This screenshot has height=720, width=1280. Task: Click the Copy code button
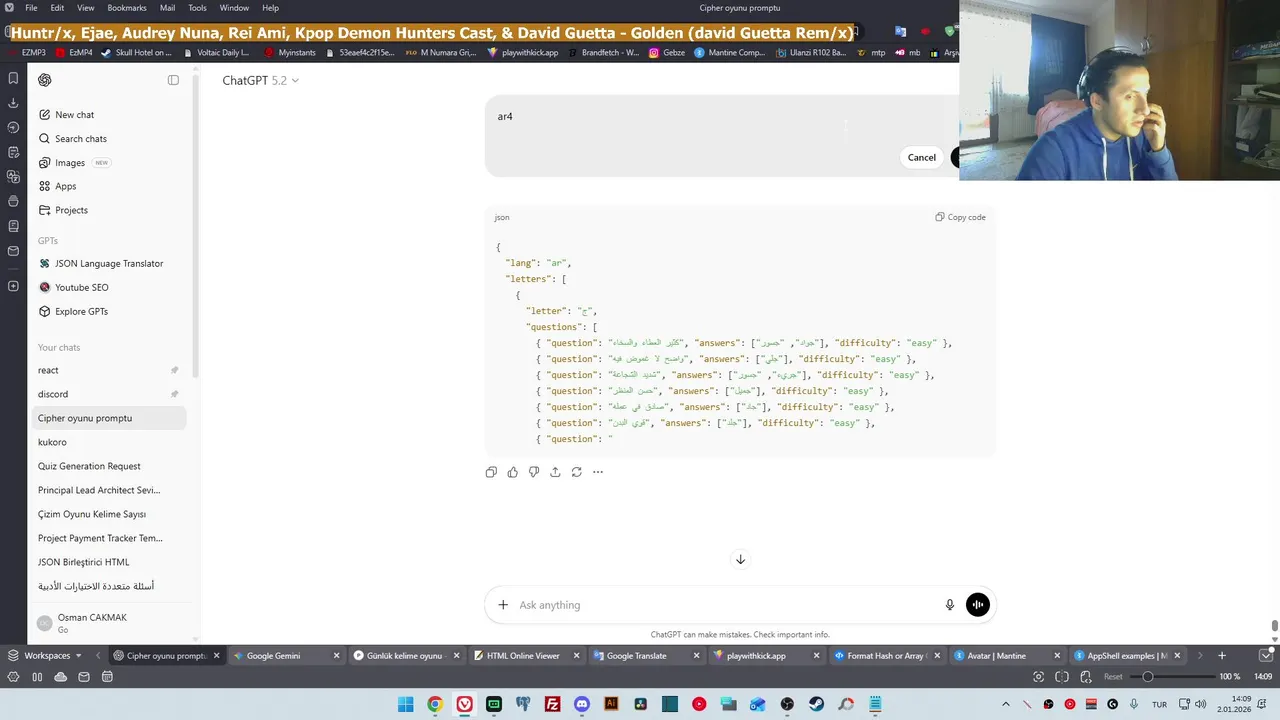click(x=960, y=217)
